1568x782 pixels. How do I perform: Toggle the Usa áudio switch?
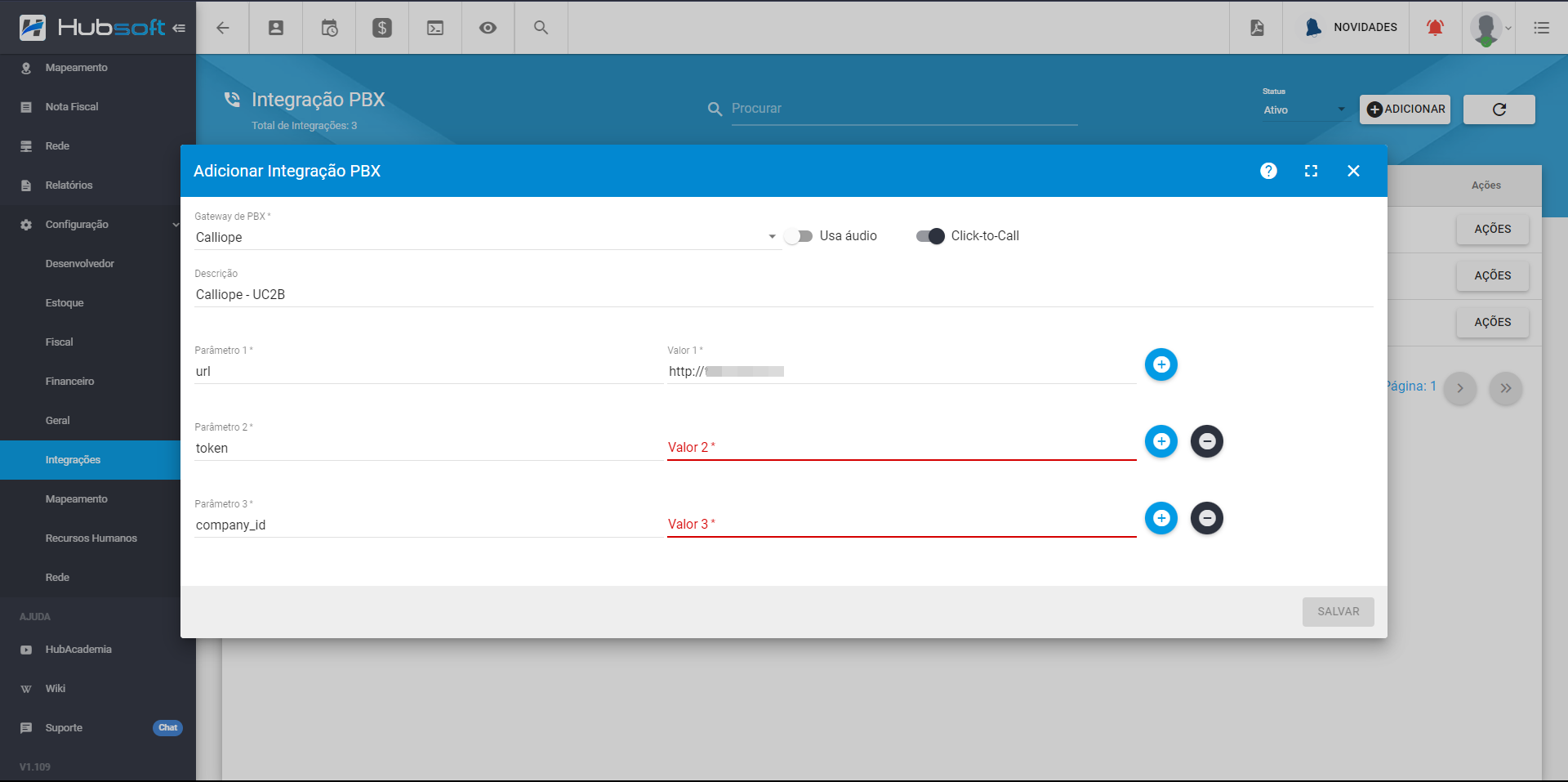click(799, 236)
